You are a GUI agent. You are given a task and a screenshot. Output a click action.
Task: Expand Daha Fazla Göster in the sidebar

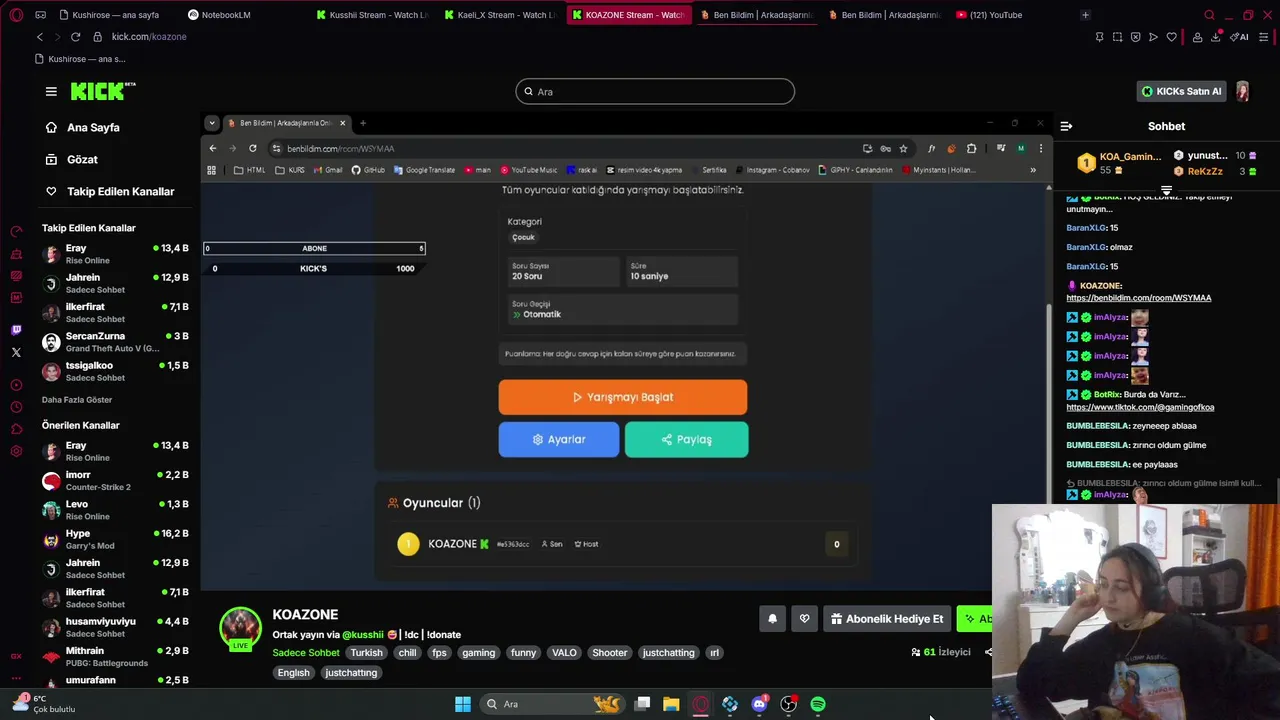pyautogui.click(x=77, y=399)
